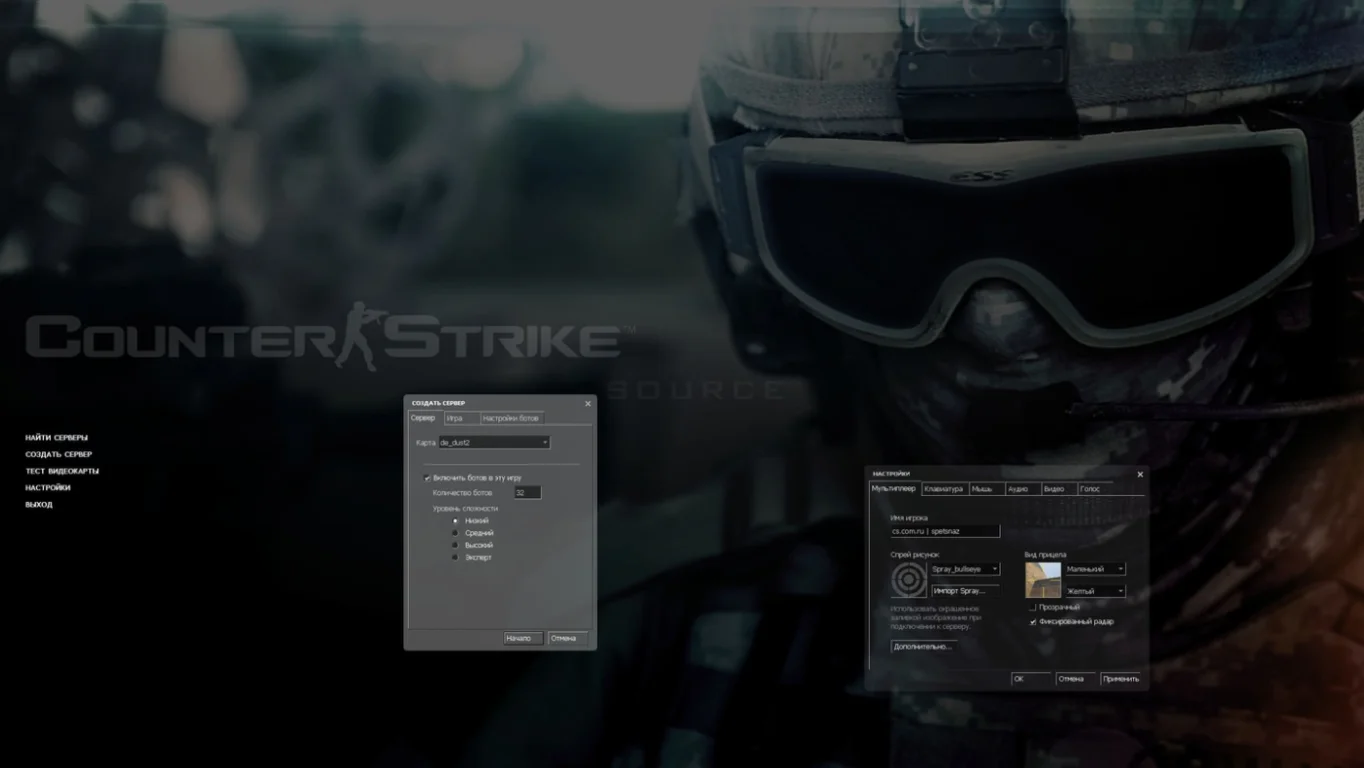Close the Создать сервер dialog
The height and width of the screenshot is (768, 1364).
pyautogui.click(x=587, y=404)
